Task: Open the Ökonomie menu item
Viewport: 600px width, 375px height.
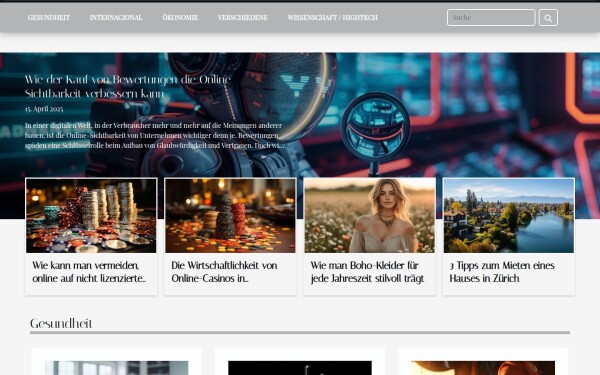Action: (x=180, y=18)
